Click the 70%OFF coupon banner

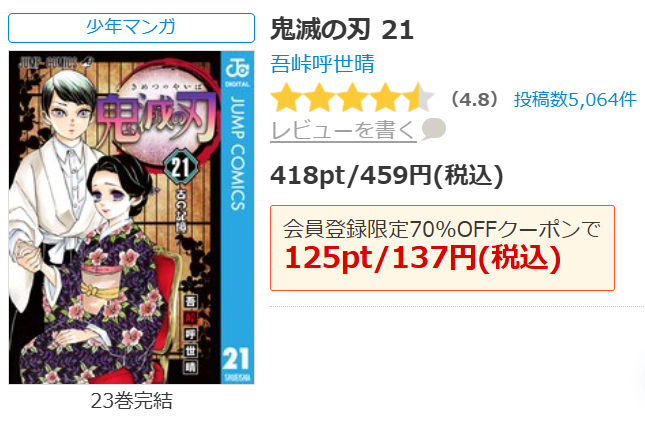(x=442, y=248)
